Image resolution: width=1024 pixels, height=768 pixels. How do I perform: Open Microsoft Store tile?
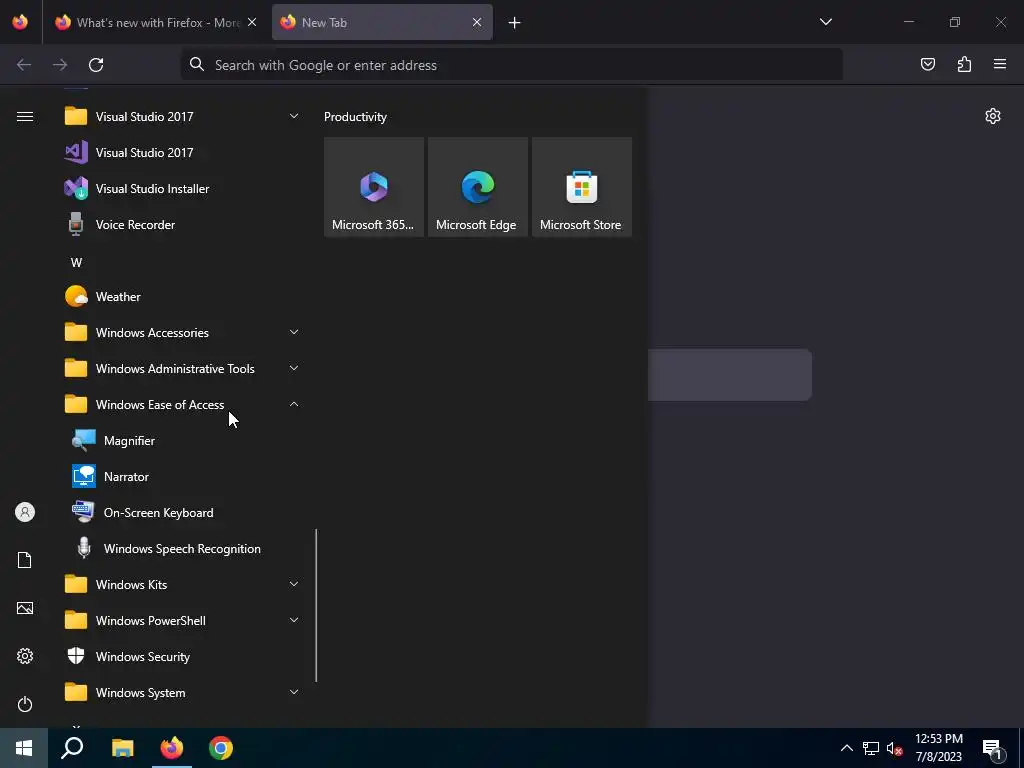(x=582, y=187)
